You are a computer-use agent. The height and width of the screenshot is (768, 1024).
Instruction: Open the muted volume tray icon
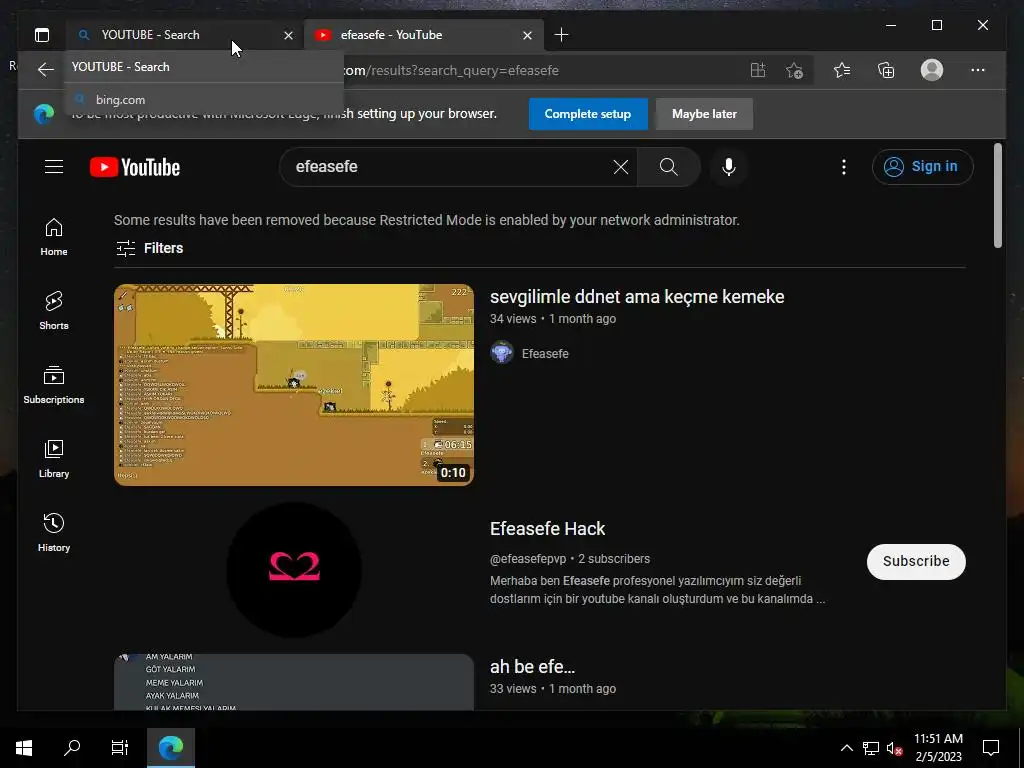(894, 748)
